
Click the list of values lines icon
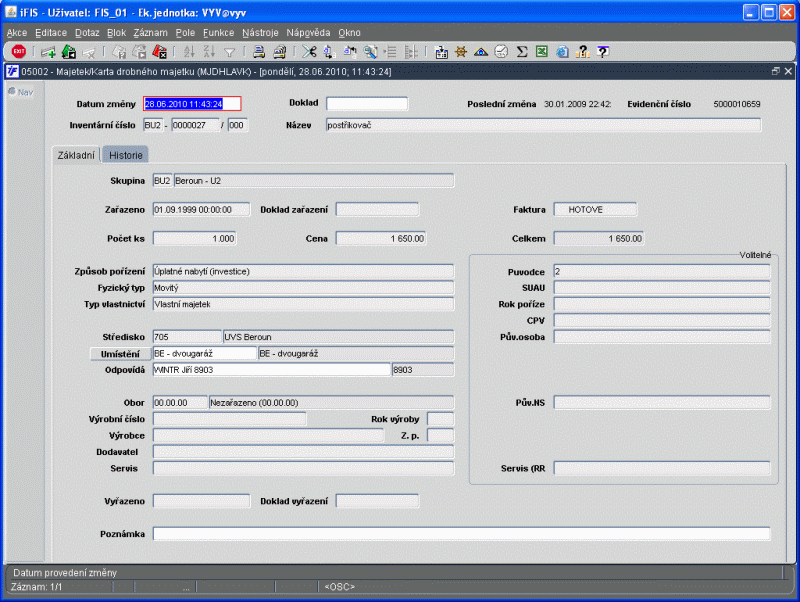point(390,52)
